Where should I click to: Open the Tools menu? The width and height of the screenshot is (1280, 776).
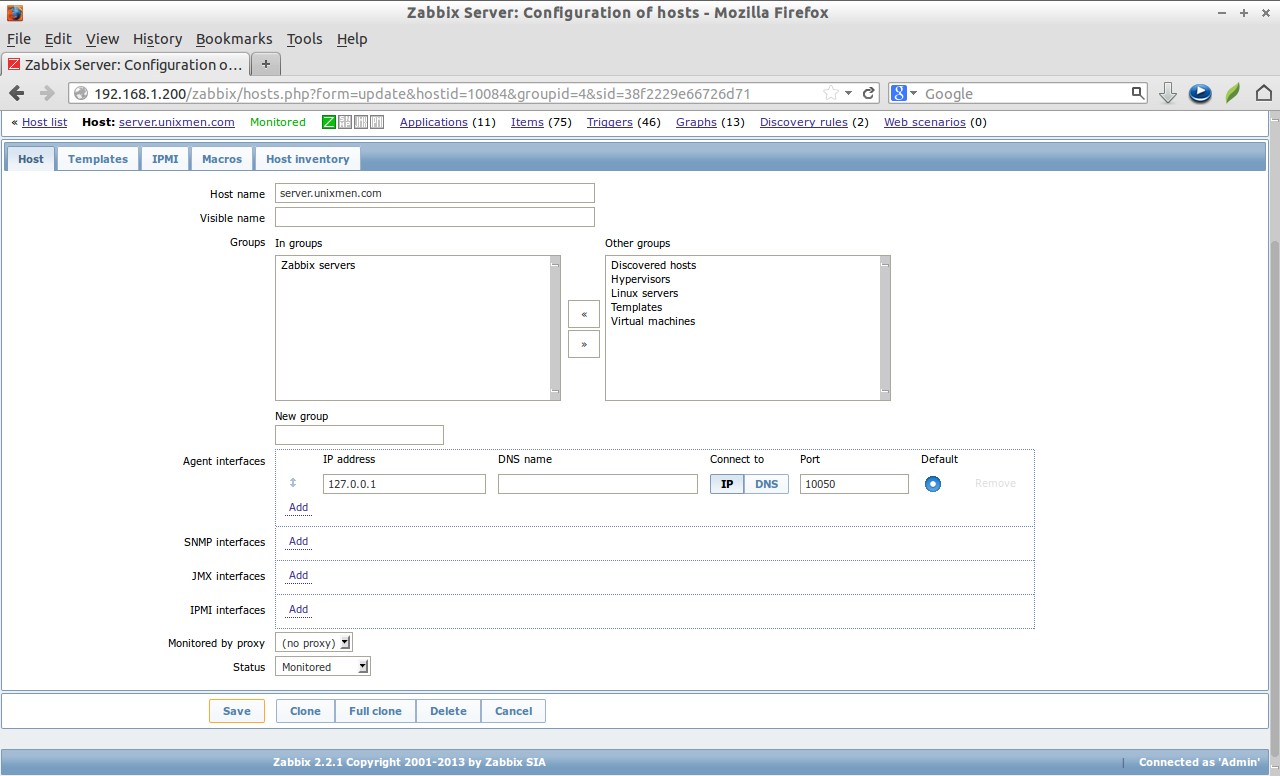click(x=304, y=39)
